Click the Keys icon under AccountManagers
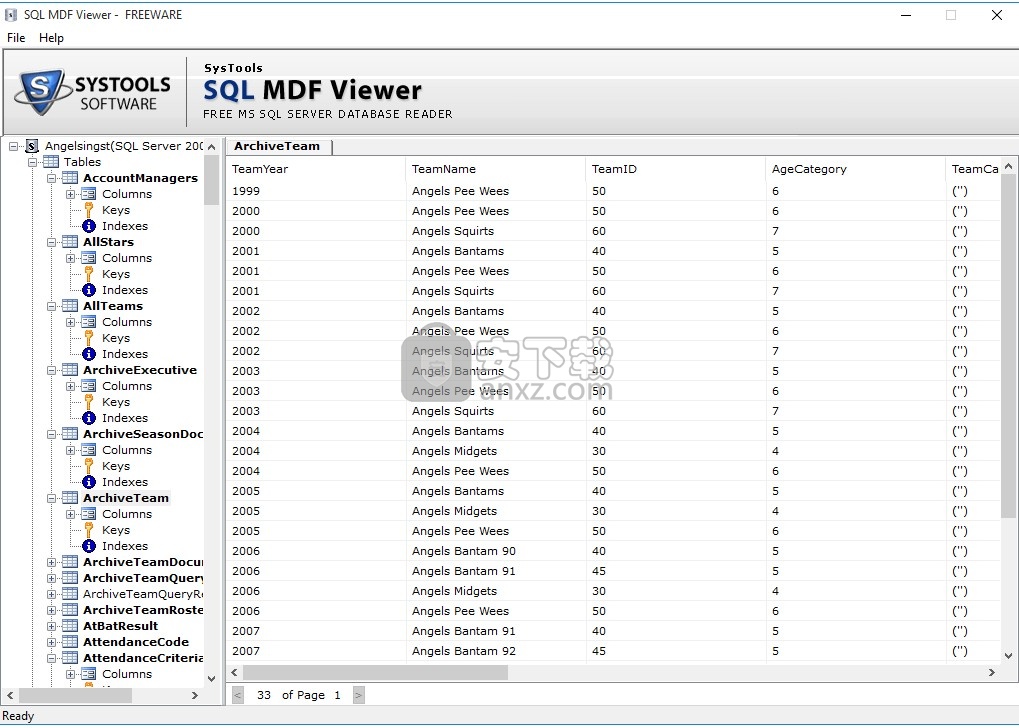This screenshot has height=728, width=1019. [x=89, y=210]
